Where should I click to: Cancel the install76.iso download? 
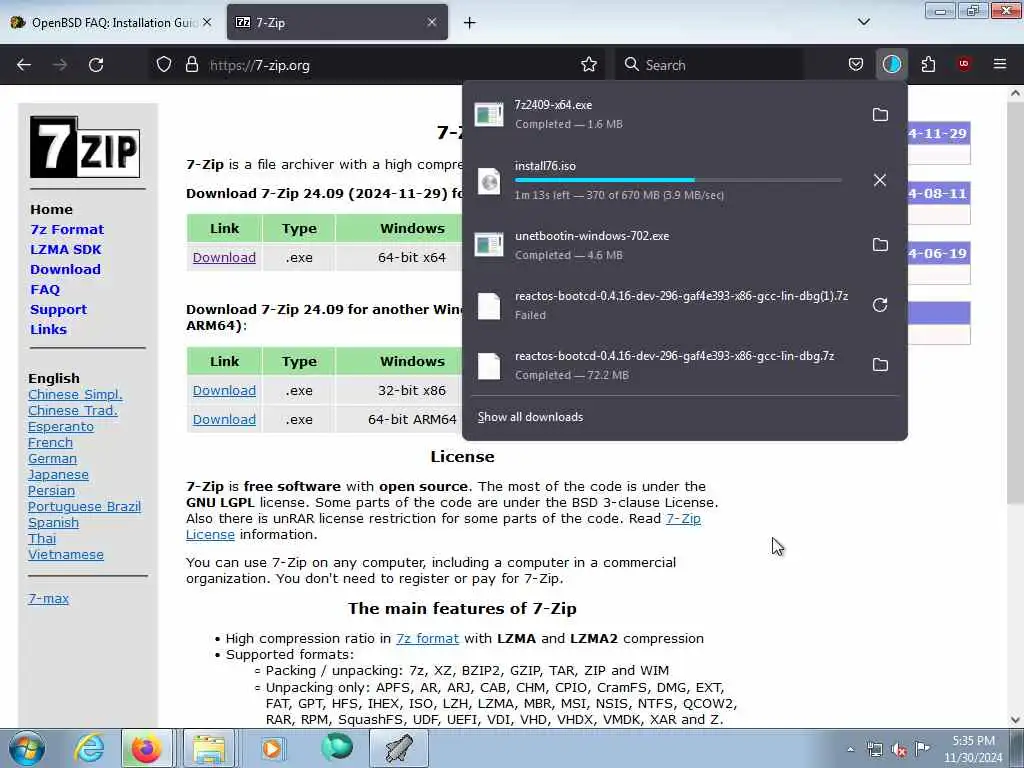880,180
